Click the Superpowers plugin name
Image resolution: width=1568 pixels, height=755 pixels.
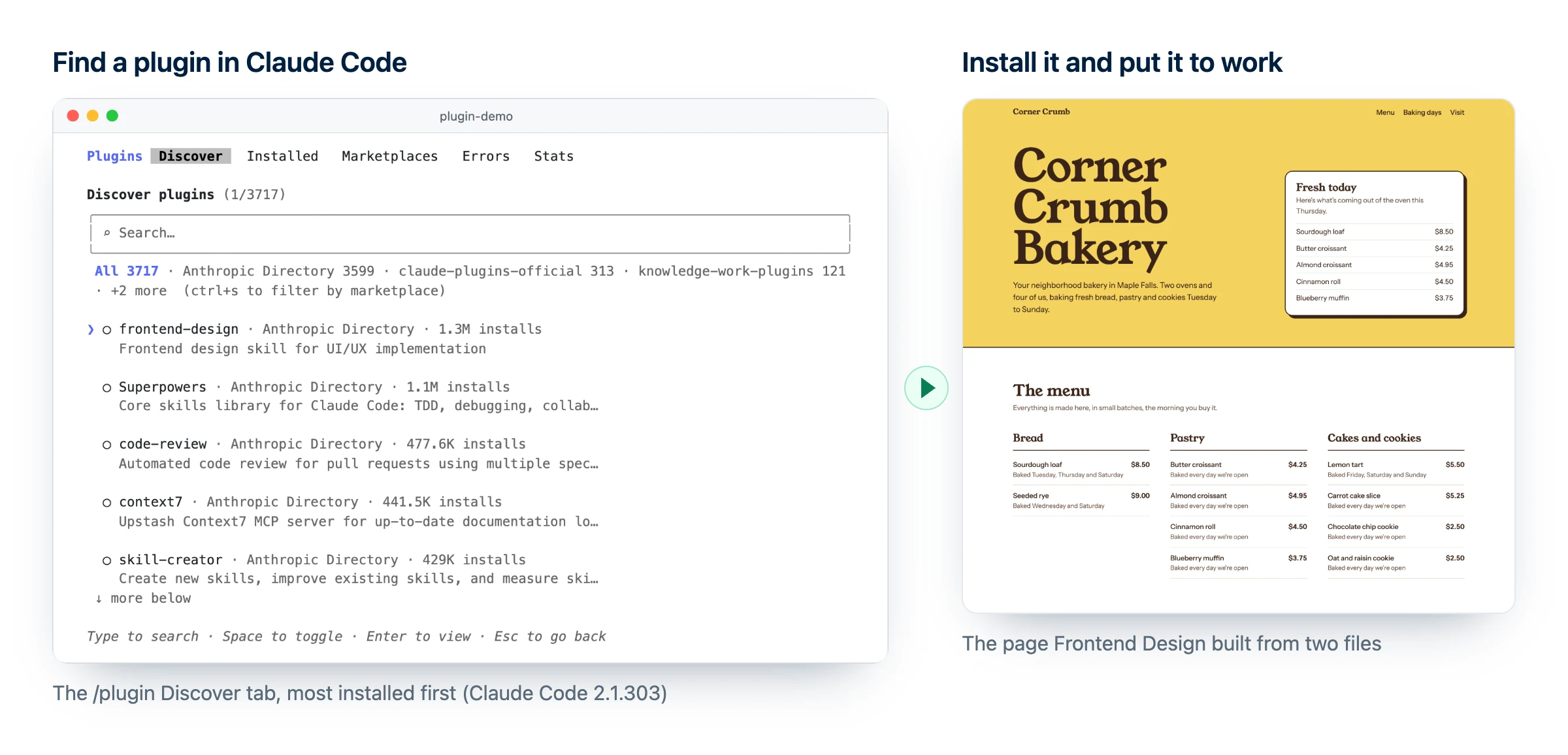[163, 387]
